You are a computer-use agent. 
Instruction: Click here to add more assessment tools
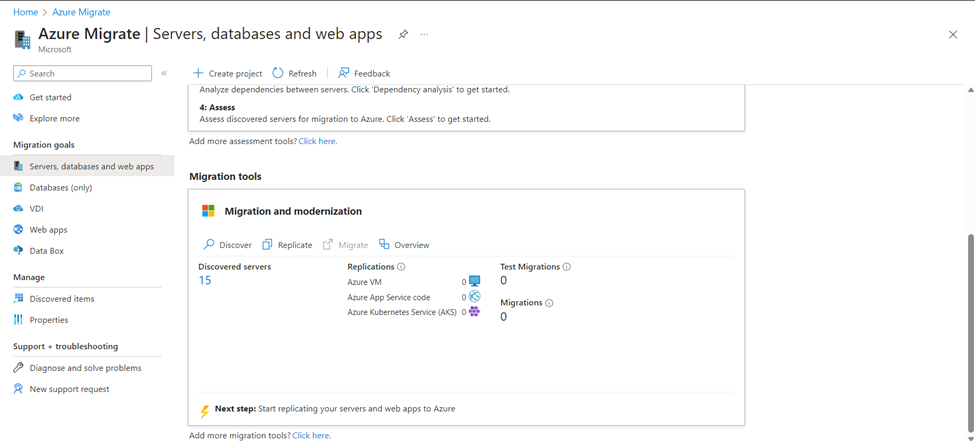point(318,141)
